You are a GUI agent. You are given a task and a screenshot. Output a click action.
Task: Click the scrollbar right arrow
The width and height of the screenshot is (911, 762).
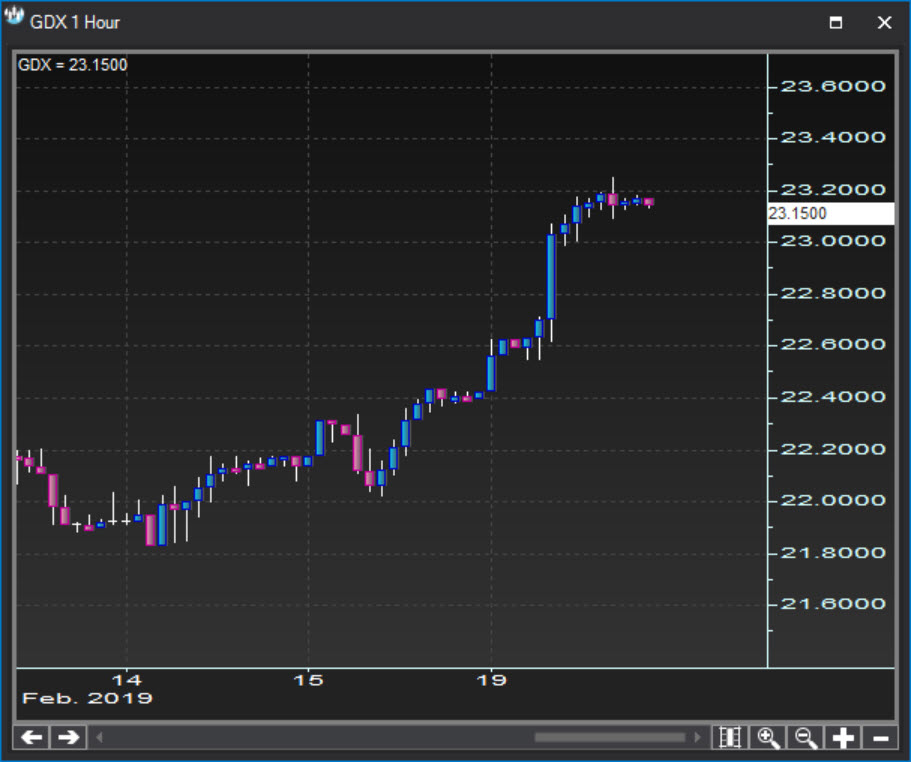[698, 738]
